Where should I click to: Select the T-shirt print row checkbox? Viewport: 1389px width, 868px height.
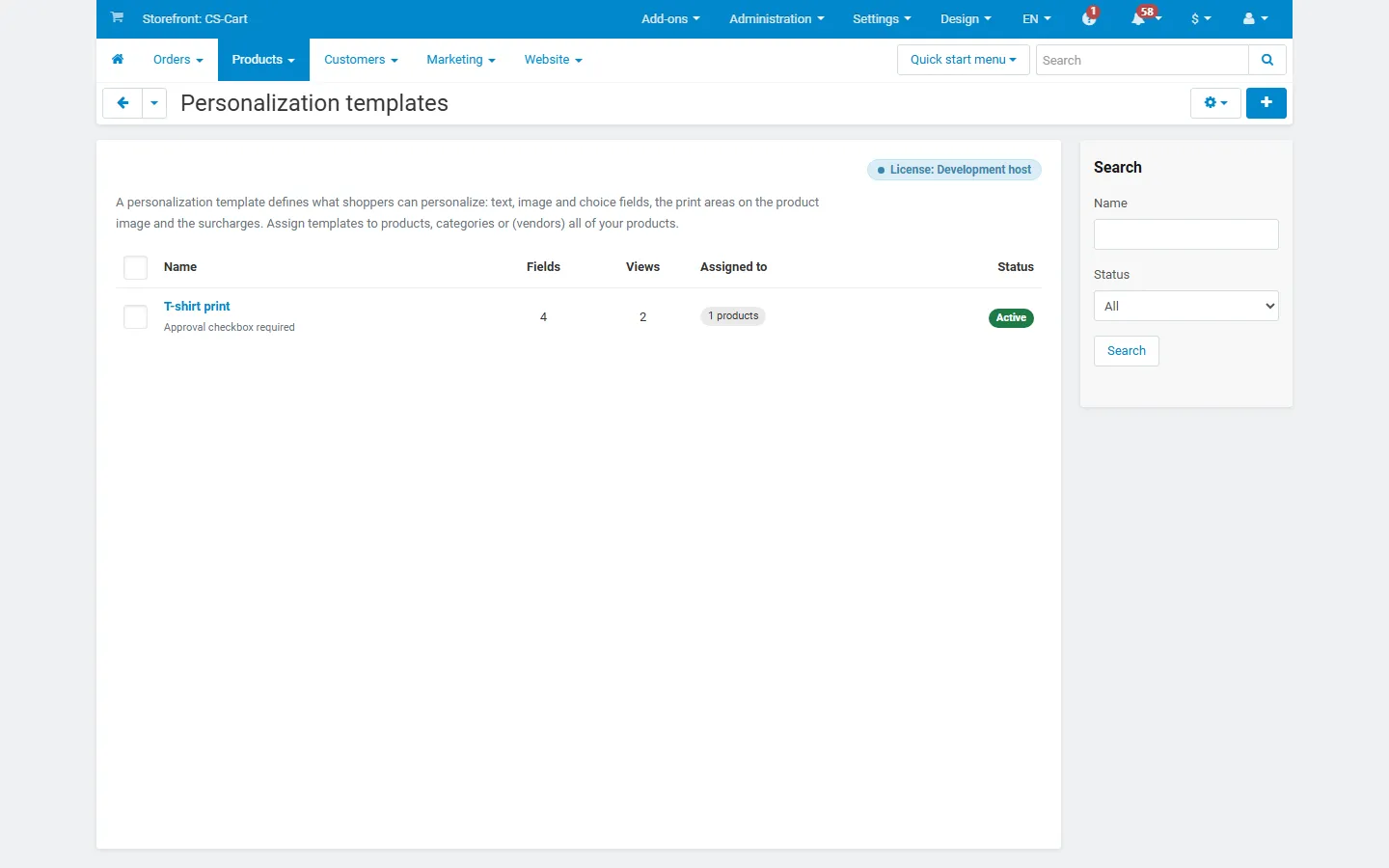pos(136,316)
